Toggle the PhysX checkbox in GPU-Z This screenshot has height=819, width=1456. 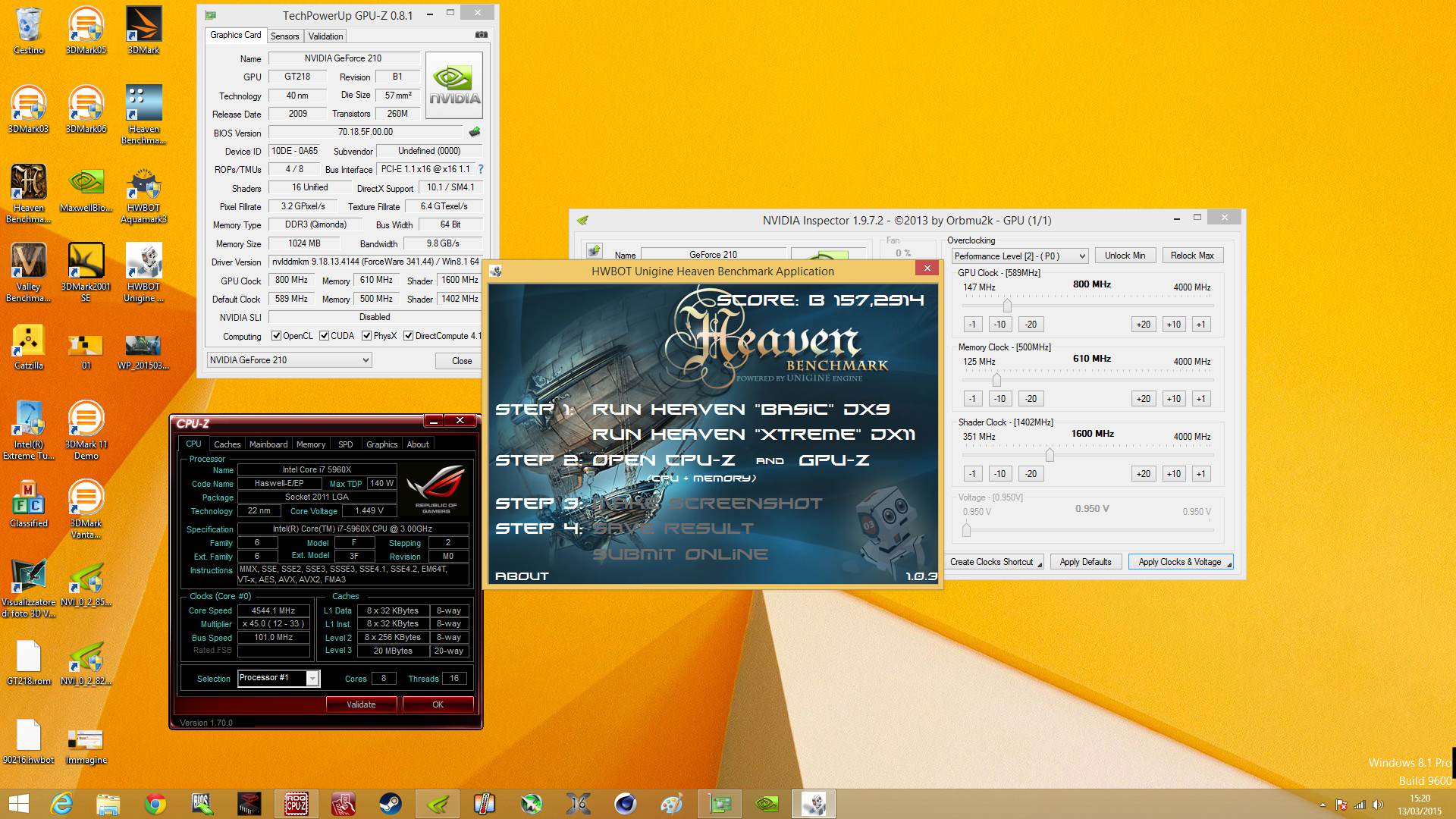tap(367, 336)
